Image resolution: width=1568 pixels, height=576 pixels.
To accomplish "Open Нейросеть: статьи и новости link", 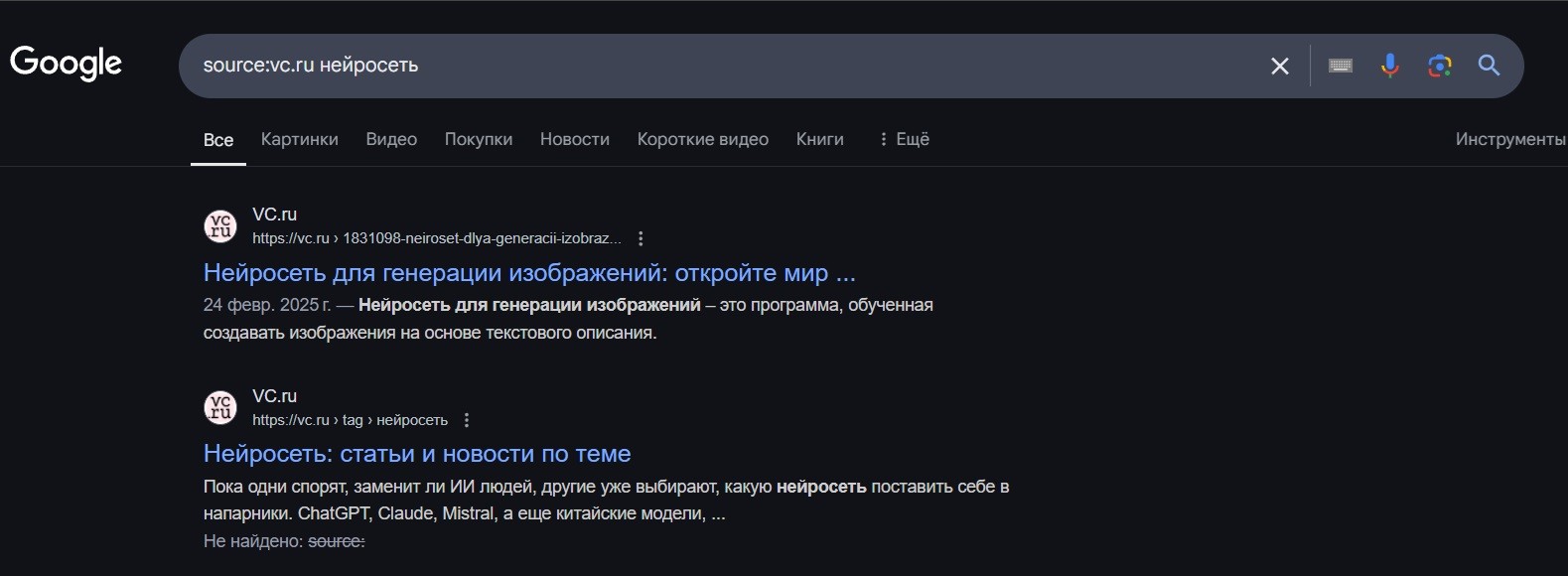I will [417, 454].
